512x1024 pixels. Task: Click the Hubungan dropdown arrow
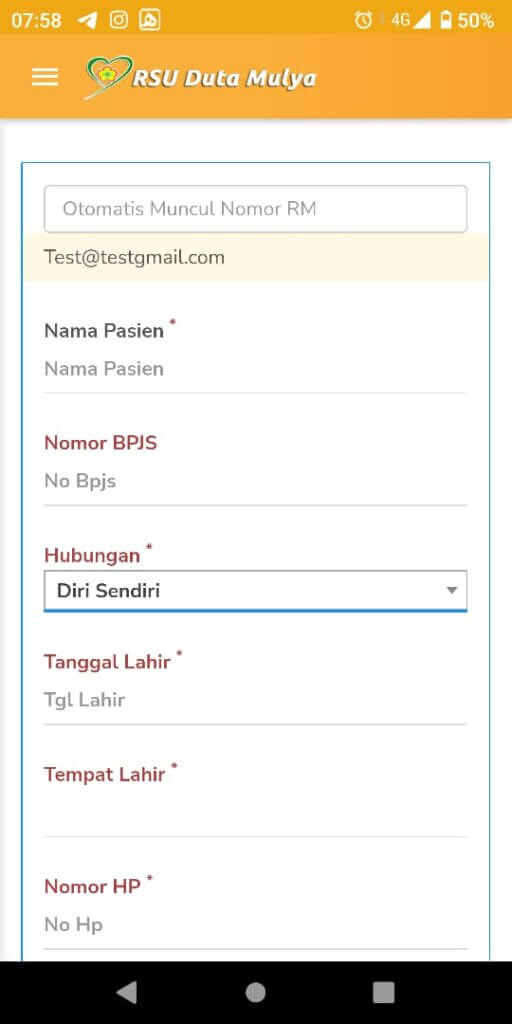tap(451, 590)
